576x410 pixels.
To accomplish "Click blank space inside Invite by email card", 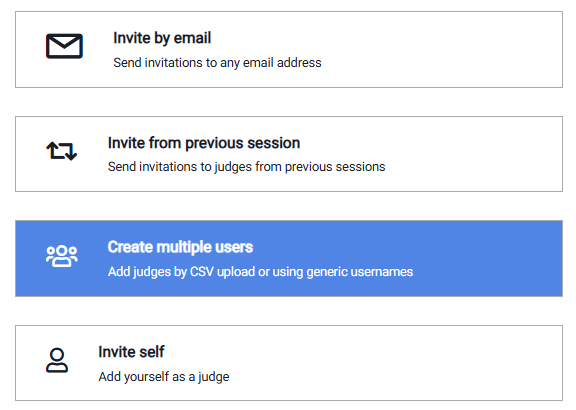I will pos(441,50).
